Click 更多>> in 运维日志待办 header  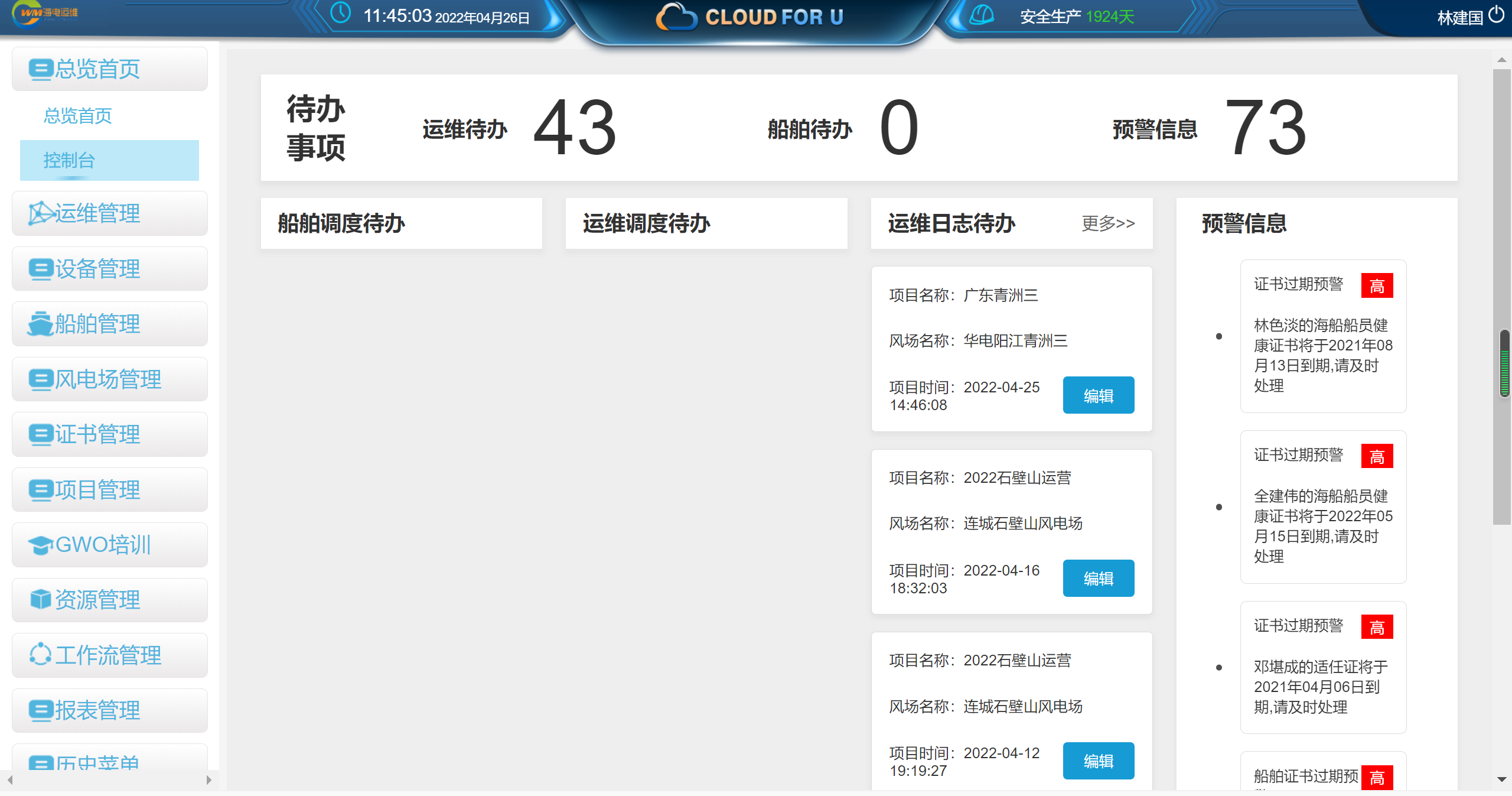pyautogui.click(x=1108, y=223)
